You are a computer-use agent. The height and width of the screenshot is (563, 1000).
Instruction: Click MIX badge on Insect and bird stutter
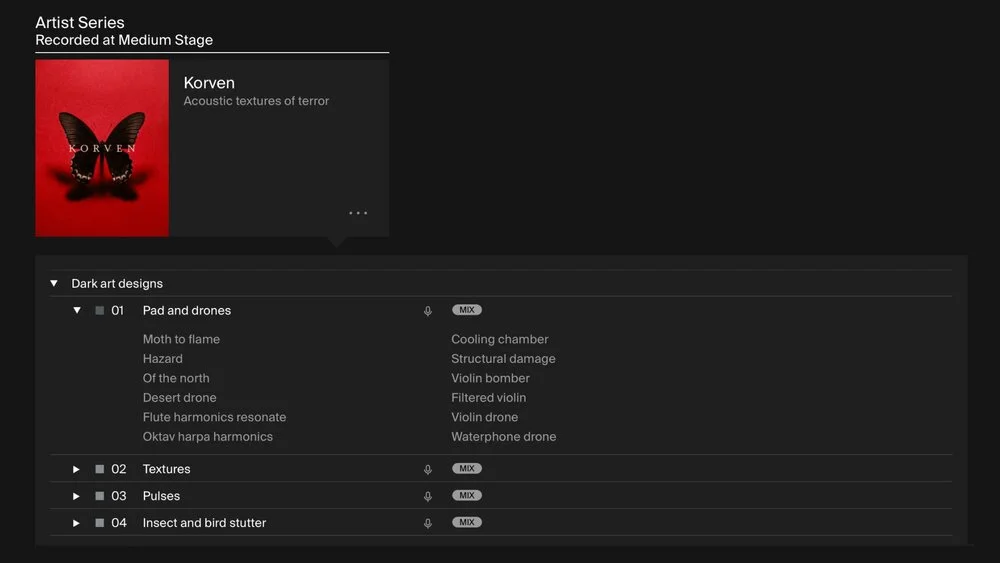click(467, 522)
